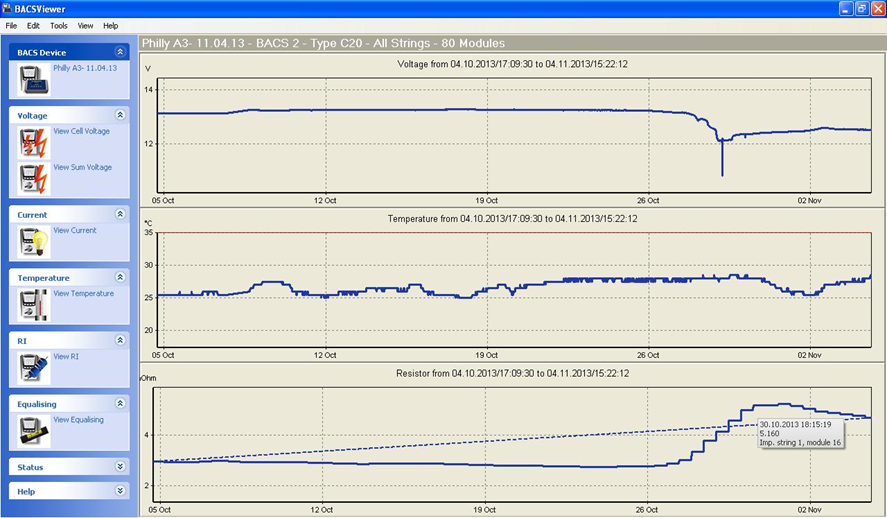Click the View RI meter icon
Image resolution: width=887 pixels, height=518 pixels.
pos(33,368)
